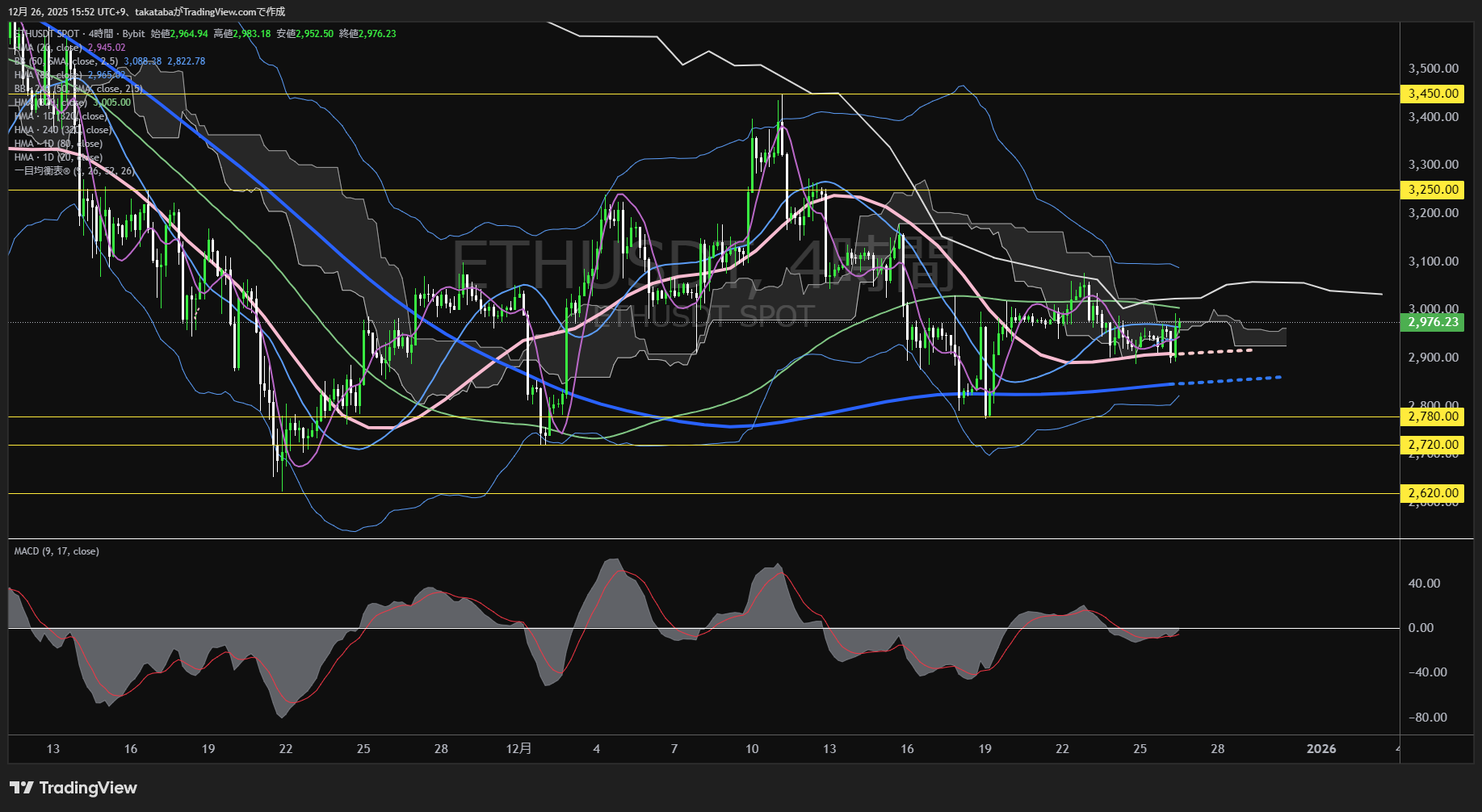The height and width of the screenshot is (812, 1482).
Task: Click the 一目均衡表 indicator legend
Action: (73, 171)
